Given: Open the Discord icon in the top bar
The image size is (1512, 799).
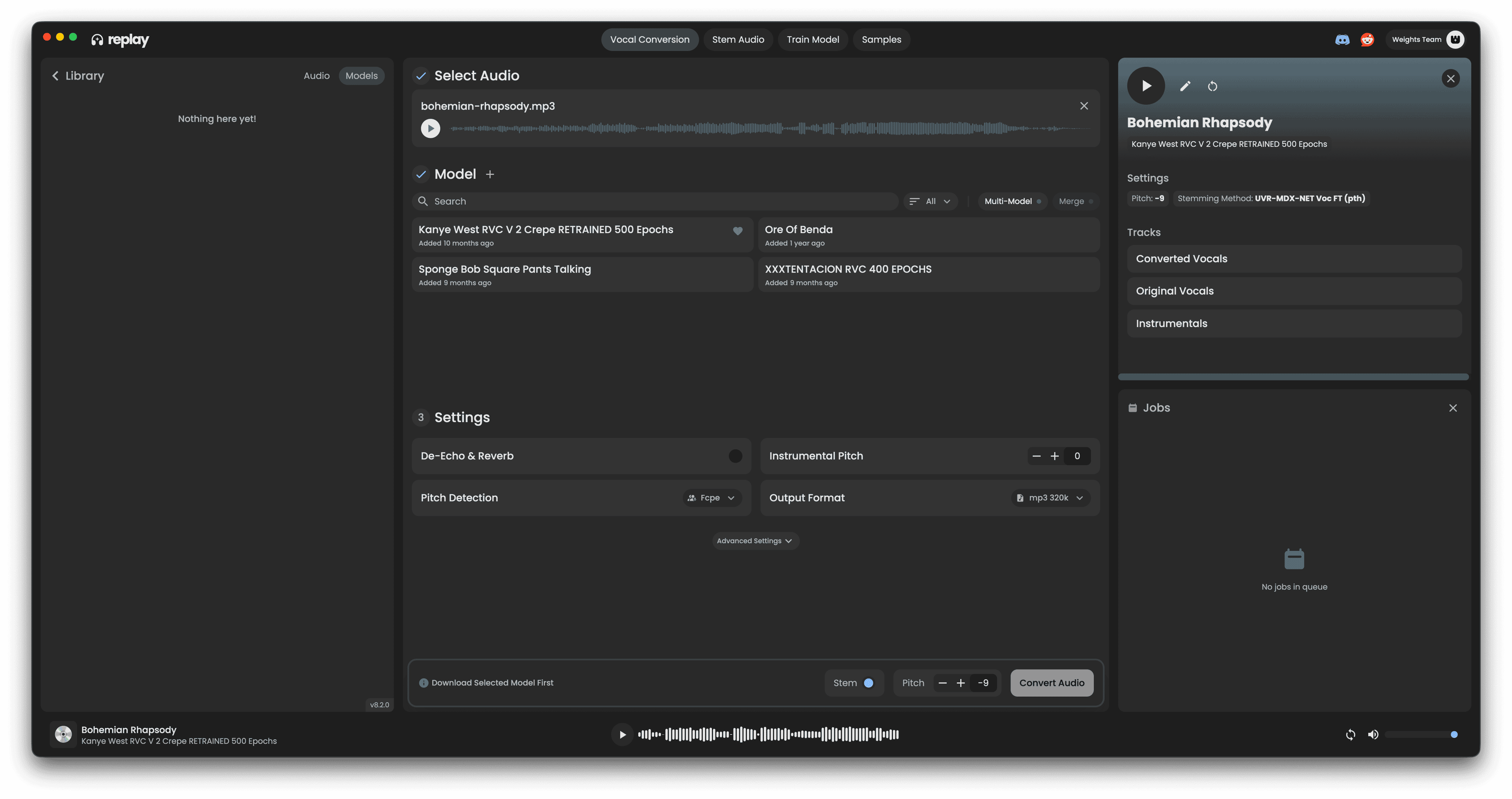Looking at the screenshot, I should tap(1342, 39).
